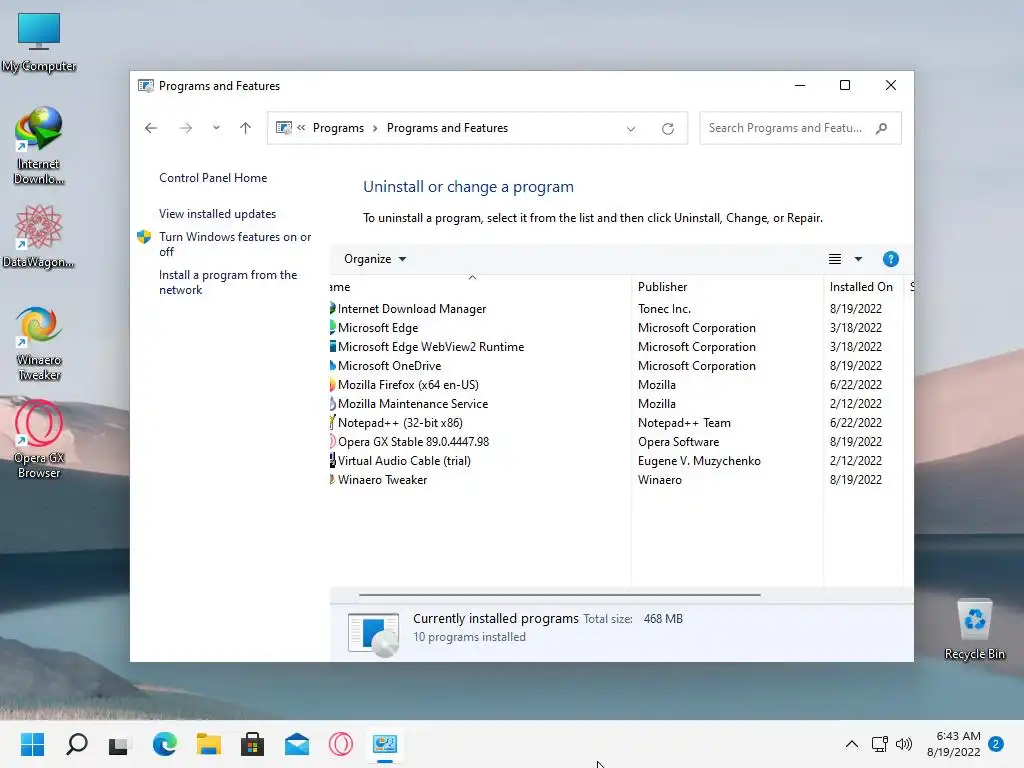Open Control Panel Home link
Viewport: 1024px width, 768px height.
[213, 178]
